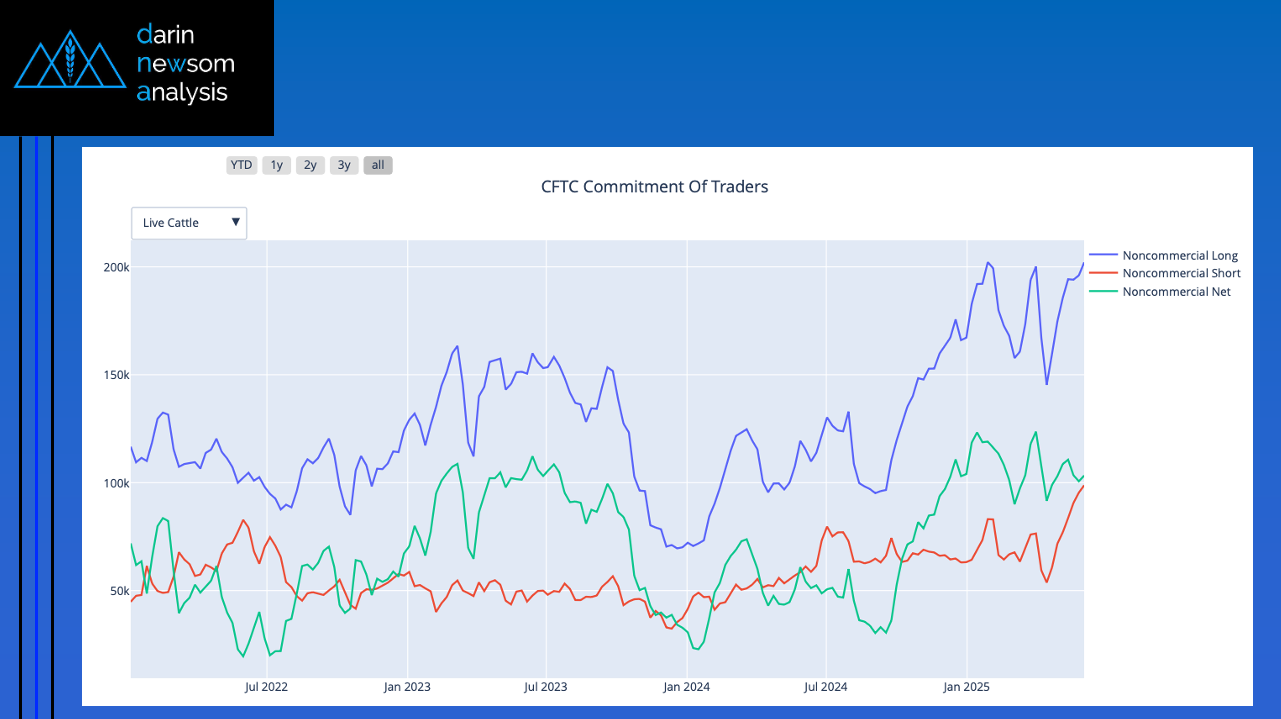Click blue line swatch in legend
Image resolution: width=1281 pixels, height=719 pixels.
pos(1102,256)
